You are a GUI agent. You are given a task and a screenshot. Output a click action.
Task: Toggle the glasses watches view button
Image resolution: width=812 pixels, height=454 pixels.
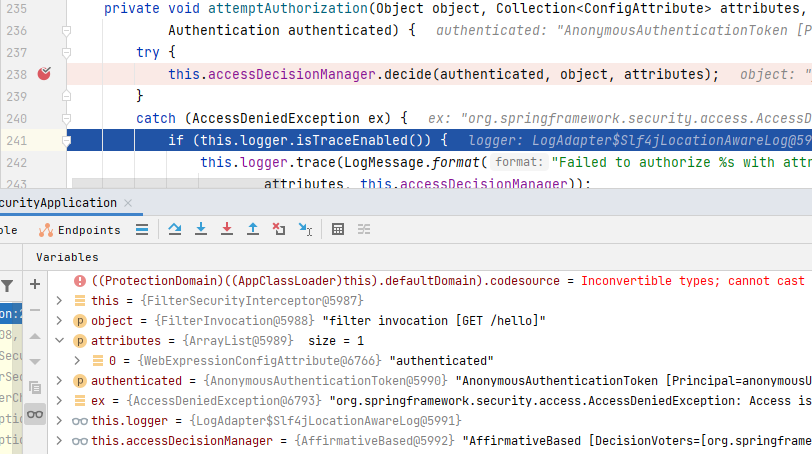(35, 414)
